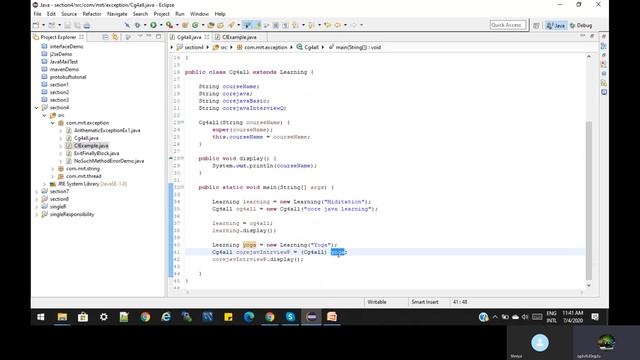Click the Quick Access search field
This screenshot has width=640, height=360.
508,25
